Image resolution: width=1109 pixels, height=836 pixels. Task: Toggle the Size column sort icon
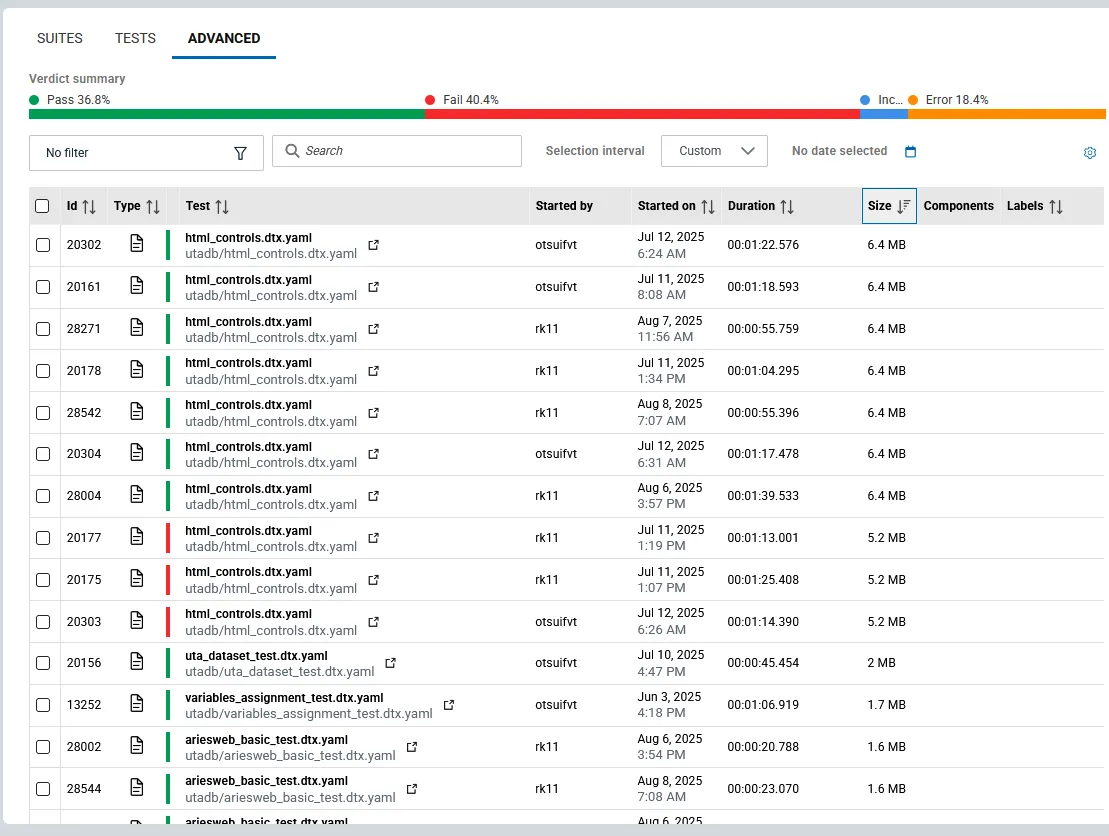pos(903,206)
